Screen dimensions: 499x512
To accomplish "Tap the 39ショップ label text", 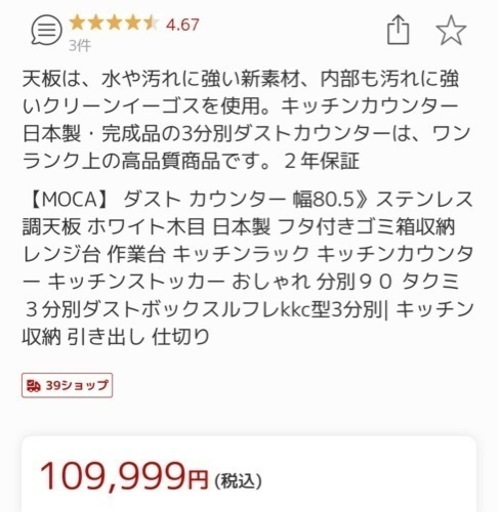I will 77,386.
